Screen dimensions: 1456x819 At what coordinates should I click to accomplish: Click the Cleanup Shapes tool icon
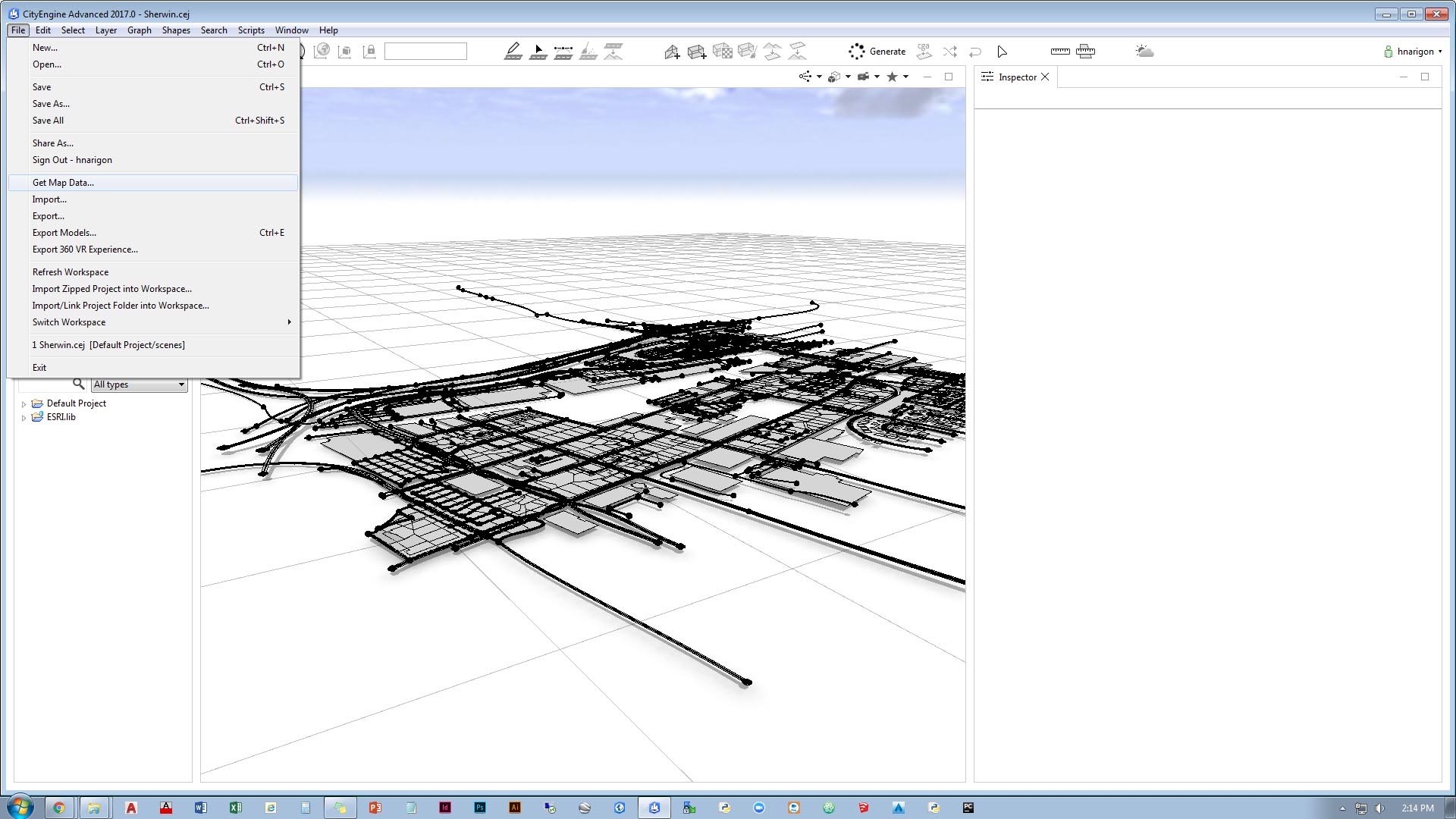coord(747,52)
